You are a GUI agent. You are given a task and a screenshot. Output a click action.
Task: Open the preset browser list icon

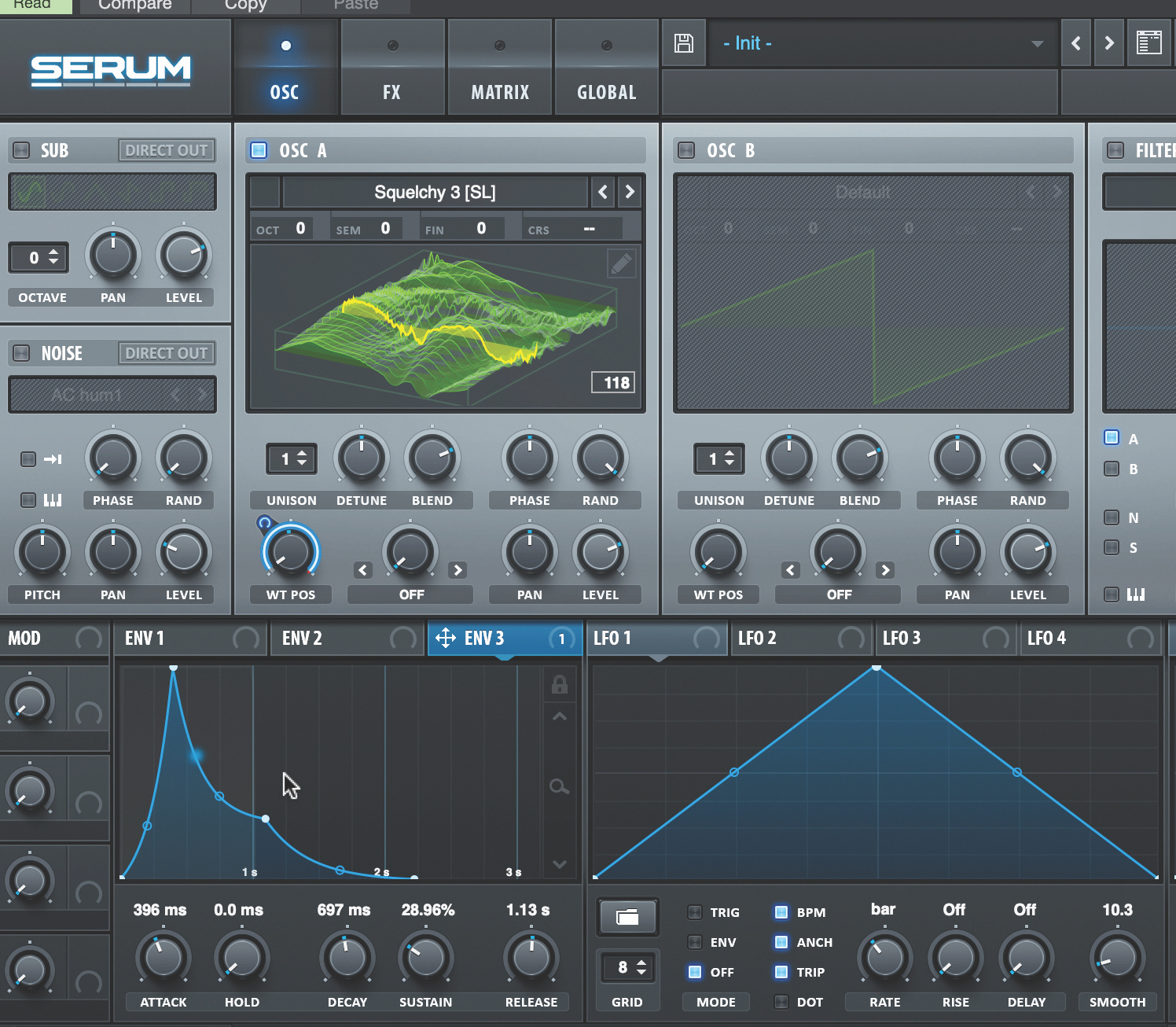pyautogui.click(x=1148, y=43)
